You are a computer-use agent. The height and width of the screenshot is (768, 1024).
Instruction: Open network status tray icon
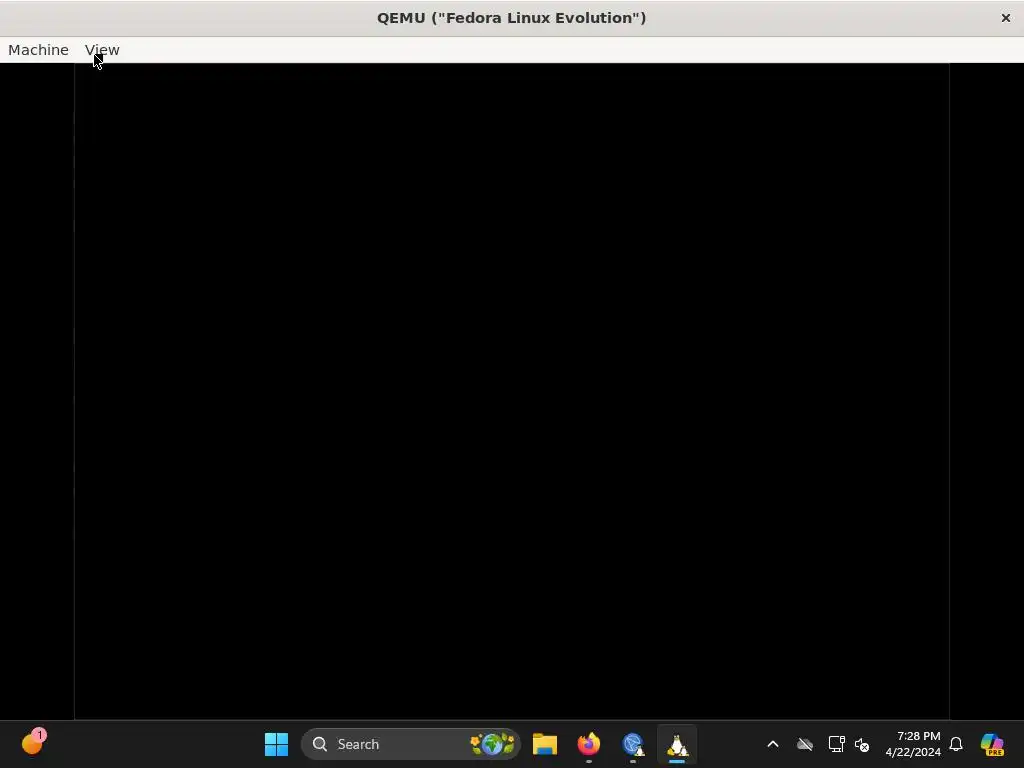click(837, 744)
